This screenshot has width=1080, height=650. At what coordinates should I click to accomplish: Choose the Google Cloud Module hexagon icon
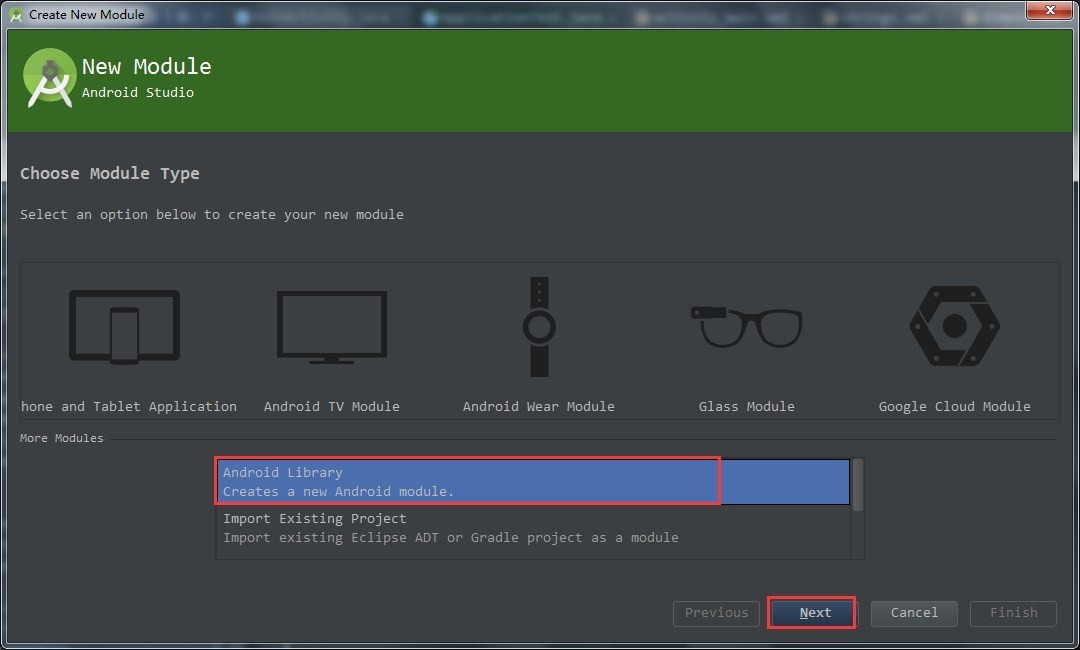coord(954,326)
